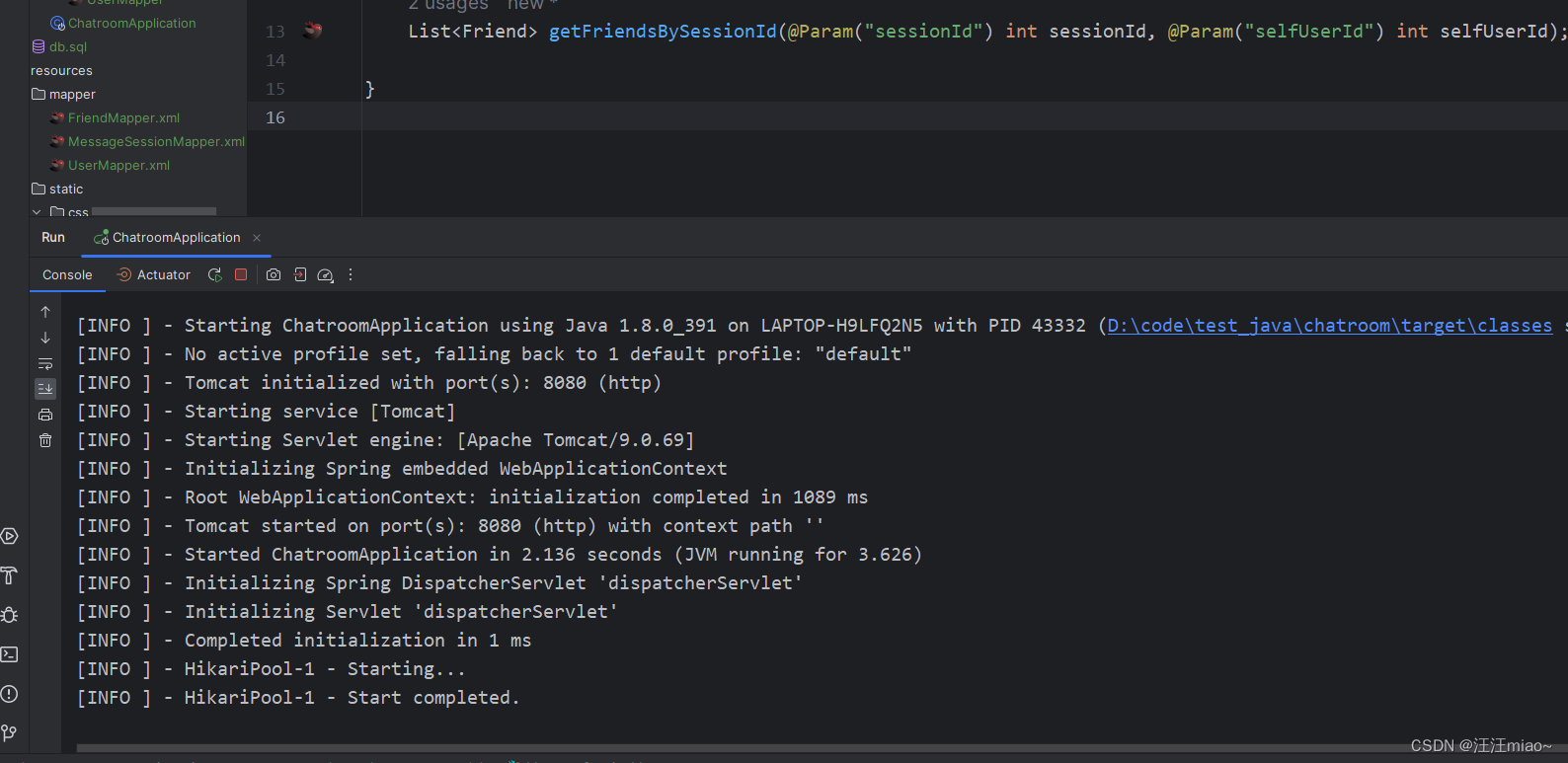Toggle scroll to end of console
Screen dimensions: 1568x763
point(45,389)
